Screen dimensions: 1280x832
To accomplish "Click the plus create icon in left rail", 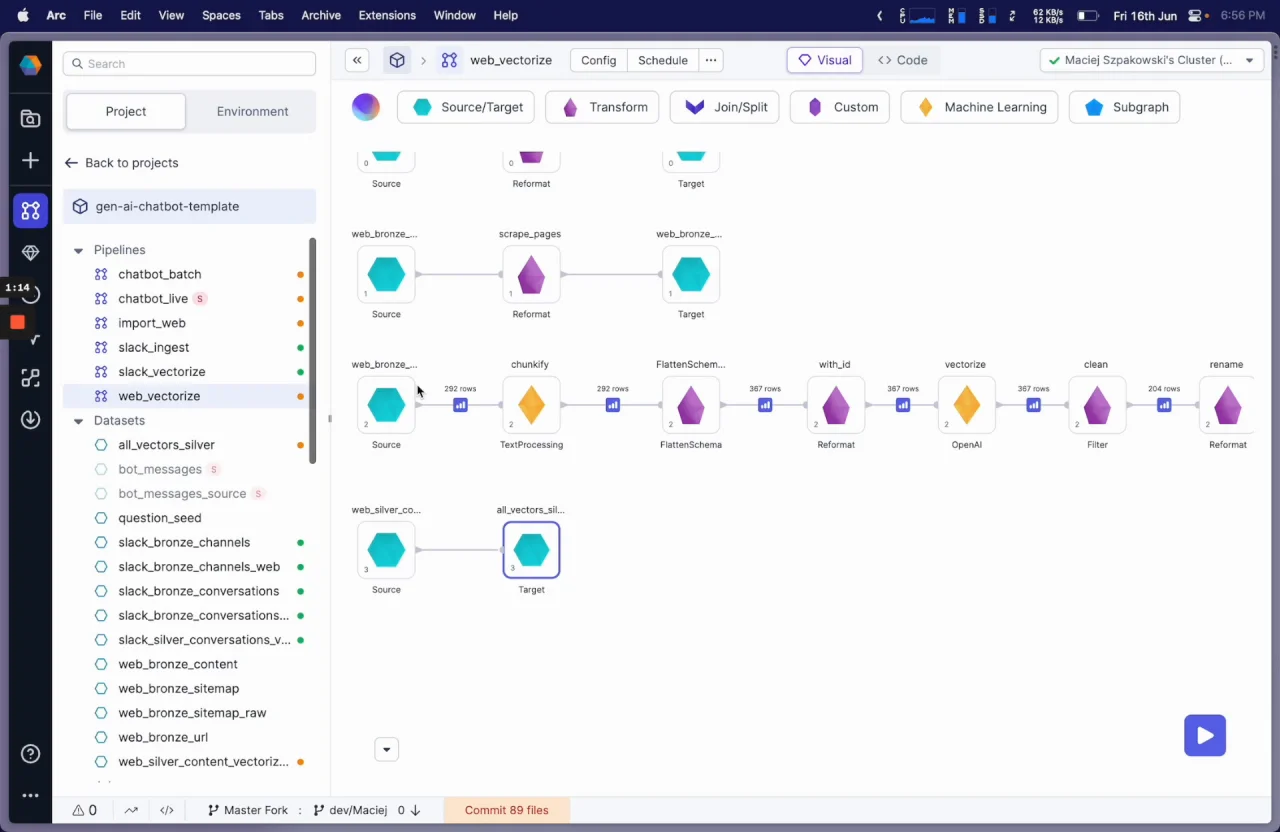I will (x=31, y=161).
